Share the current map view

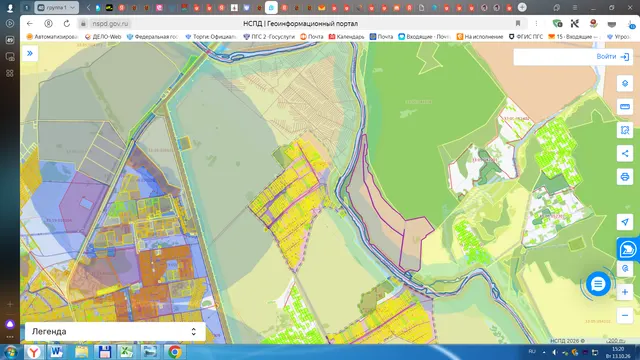click(624, 153)
